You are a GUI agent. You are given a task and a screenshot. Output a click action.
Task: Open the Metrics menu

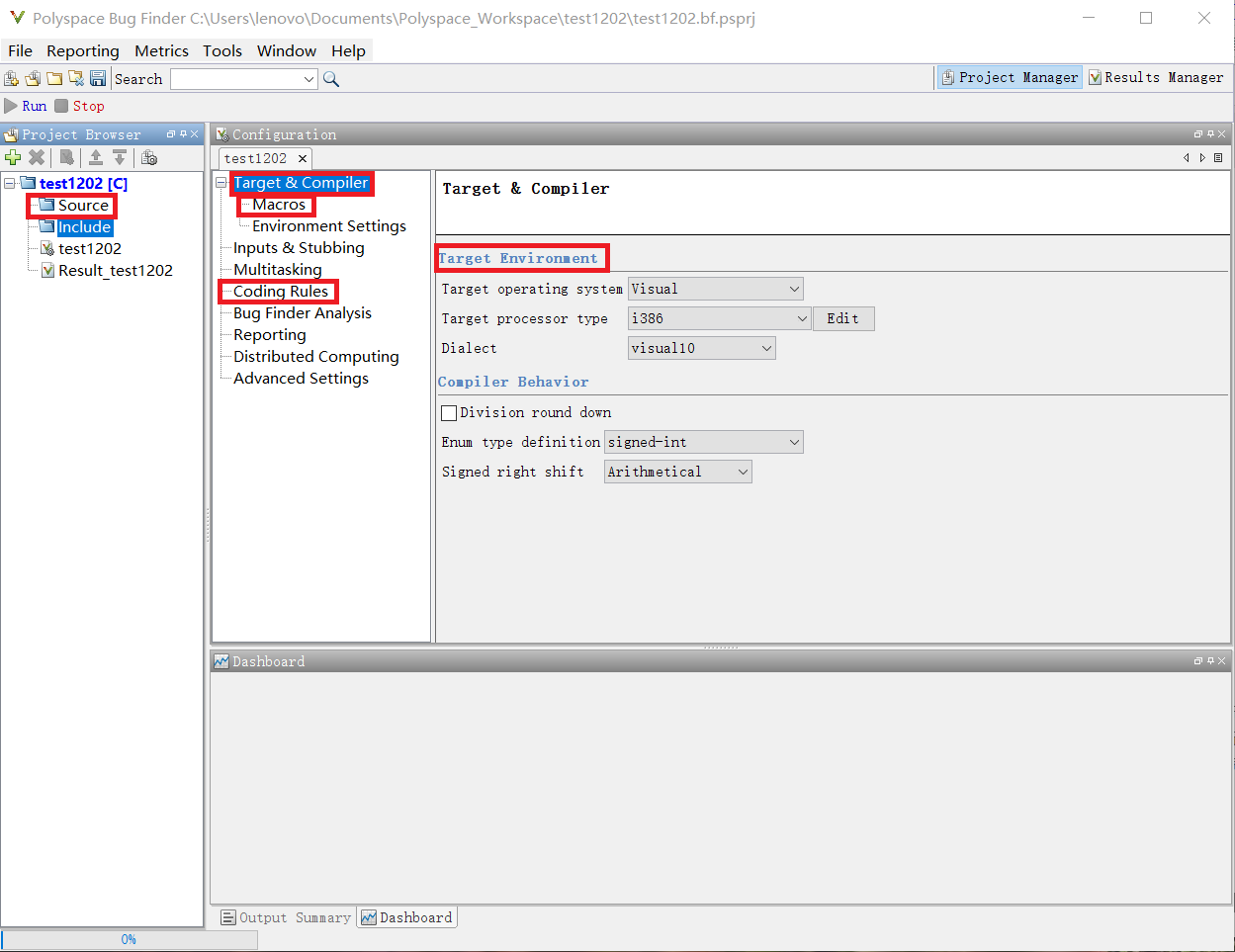(x=161, y=51)
